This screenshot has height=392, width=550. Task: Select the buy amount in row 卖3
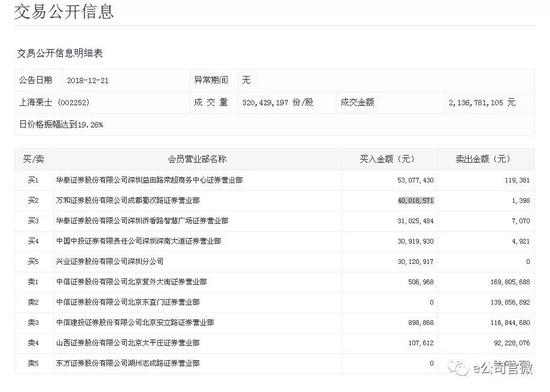(x=421, y=323)
